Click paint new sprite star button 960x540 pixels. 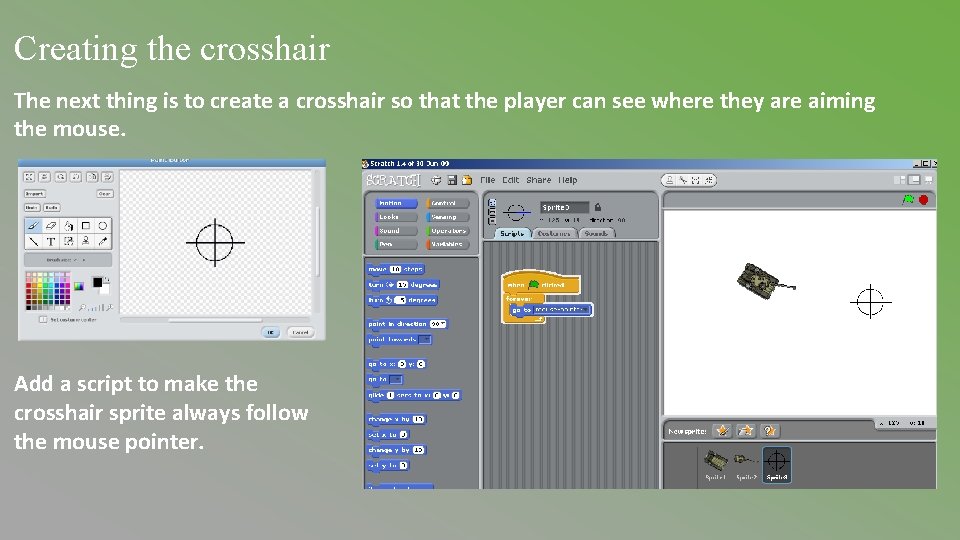tap(722, 431)
